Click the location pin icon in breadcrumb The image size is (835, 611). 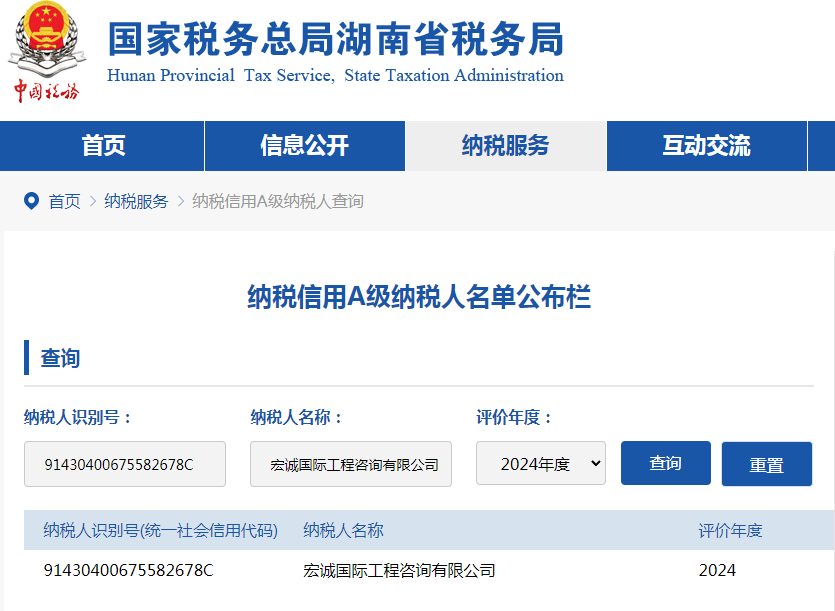click(31, 201)
